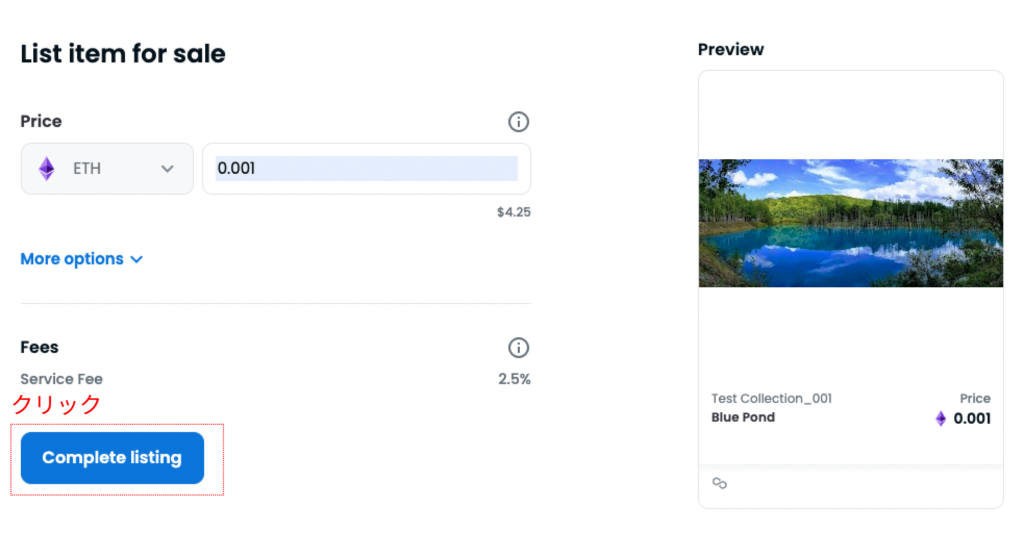The width and height of the screenshot is (1024, 533).
Task: Click the $4.25 USD conversion text
Action: coord(513,212)
